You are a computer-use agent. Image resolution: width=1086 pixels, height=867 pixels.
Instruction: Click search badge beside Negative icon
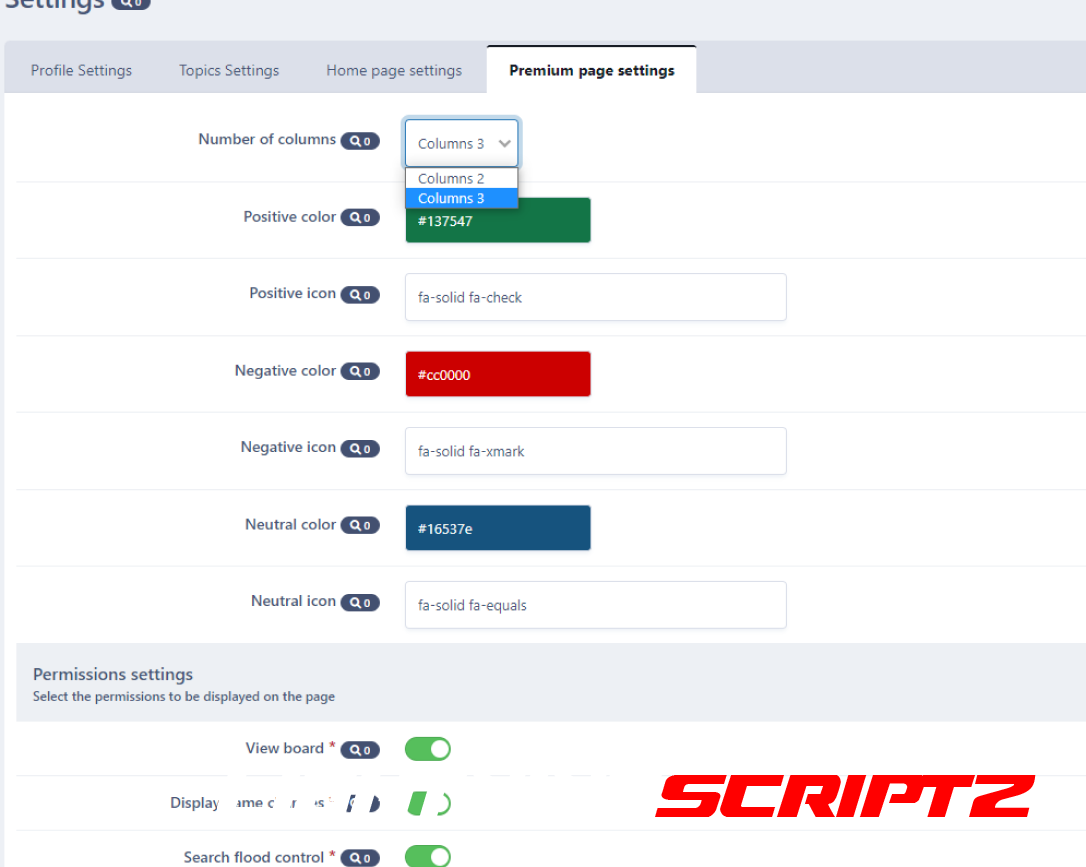(x=360, y=449)
